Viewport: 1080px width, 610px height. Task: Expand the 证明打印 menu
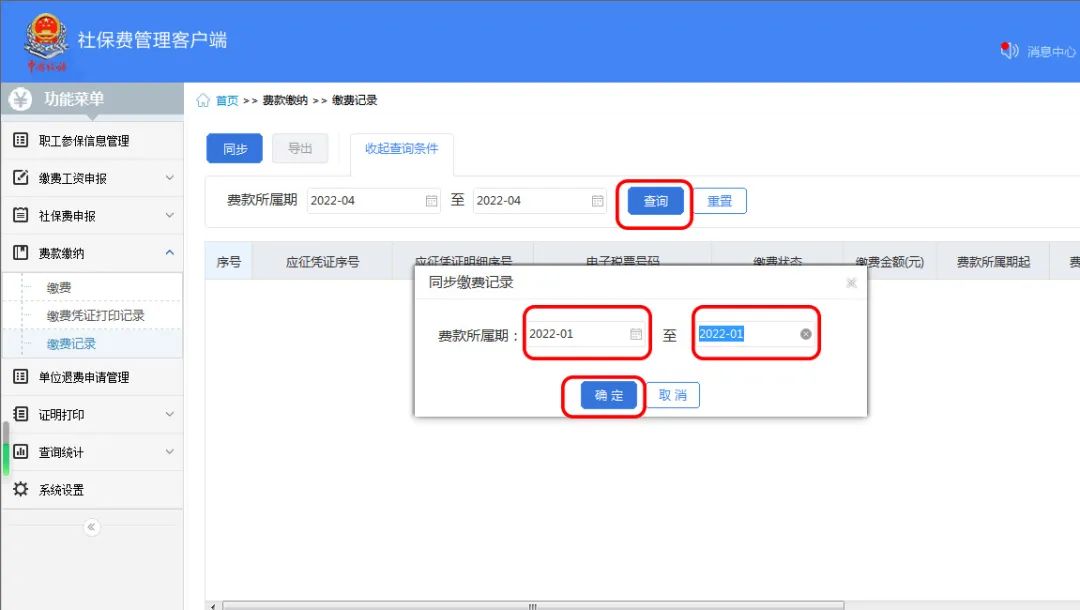click(x=169, y=414)
